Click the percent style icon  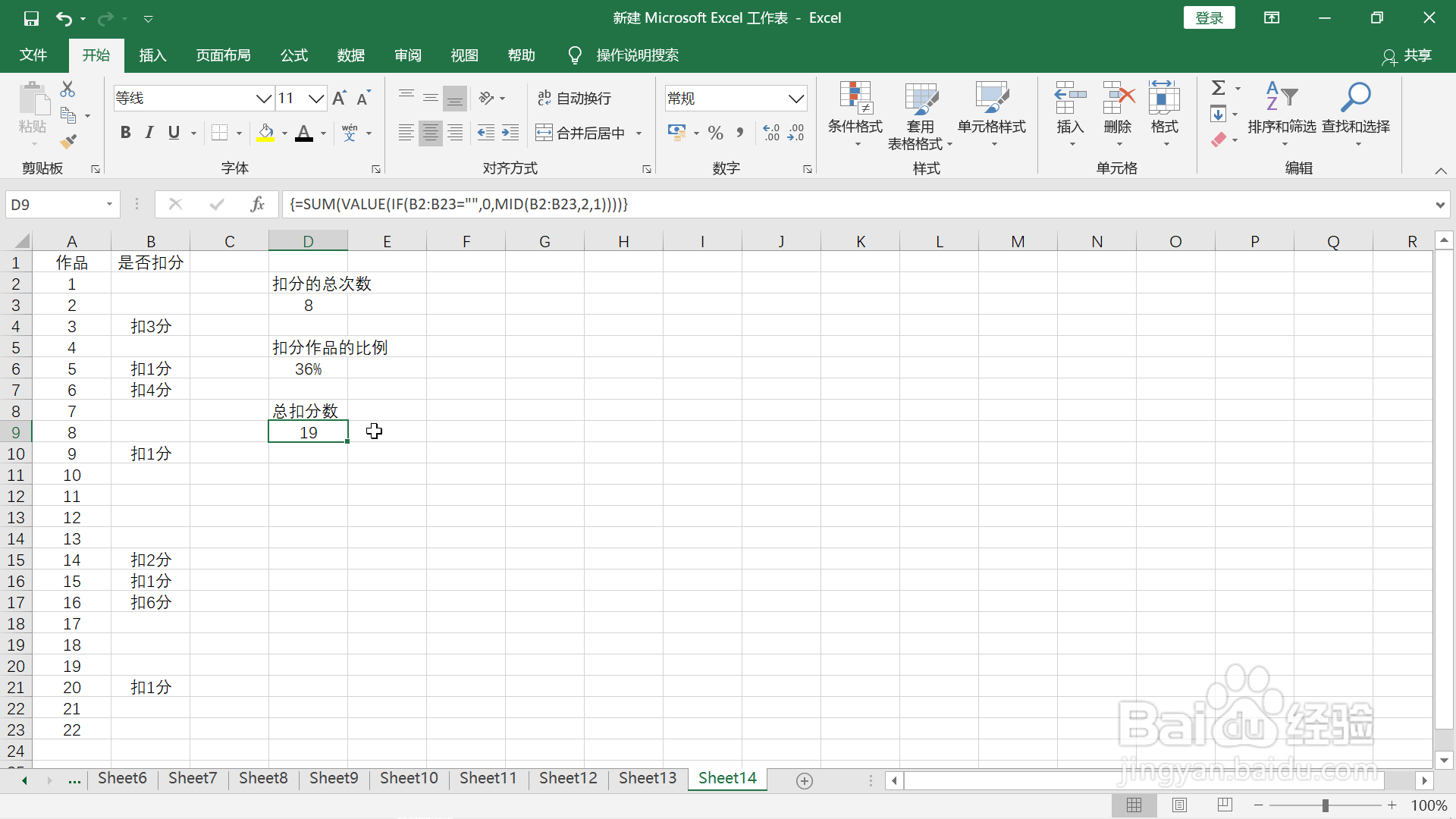tap(715, 133)
